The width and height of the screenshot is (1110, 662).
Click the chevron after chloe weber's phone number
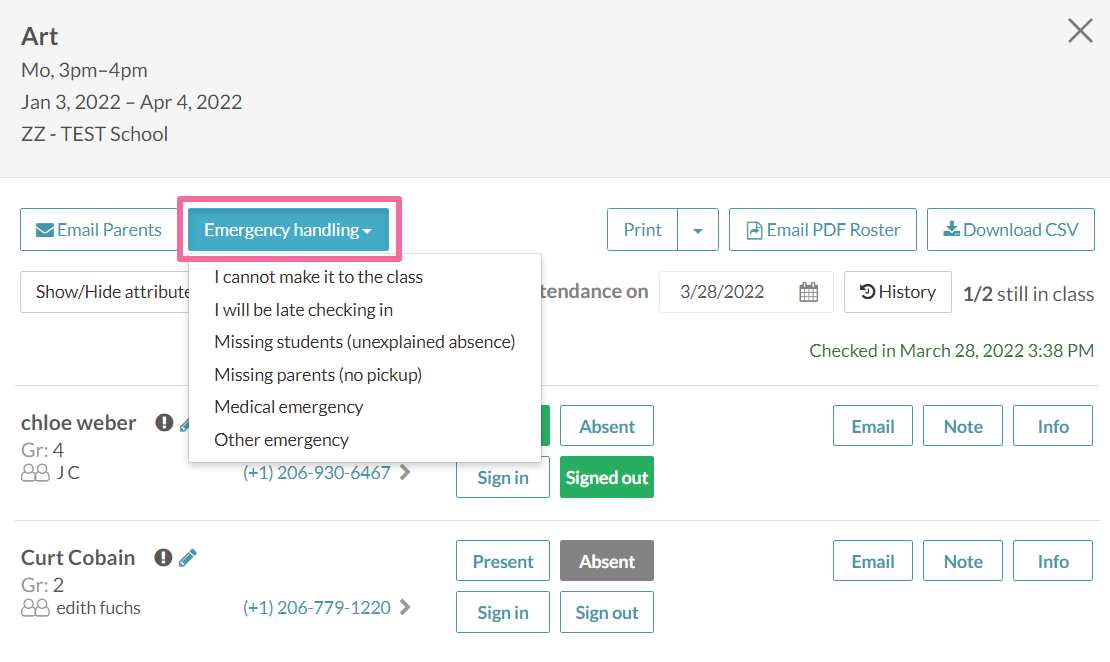coord(405,472)
